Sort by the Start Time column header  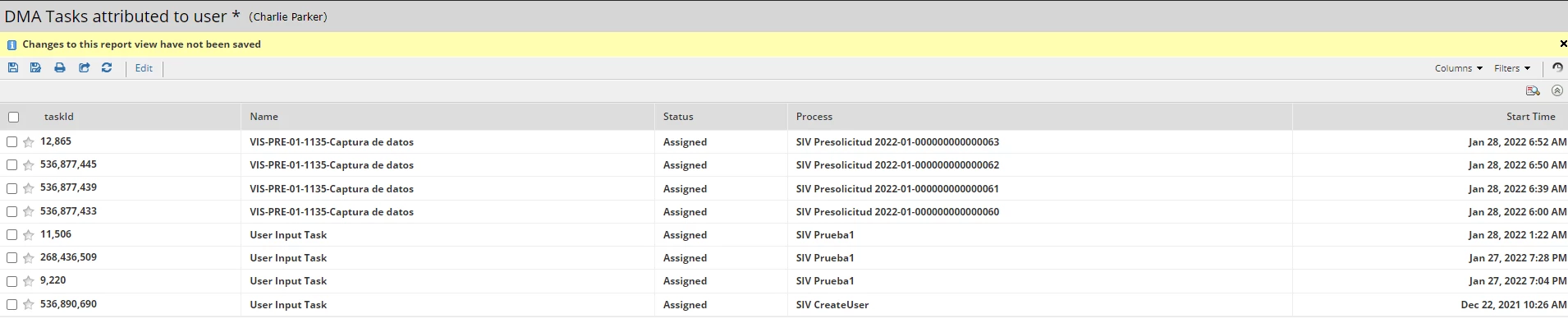pos(1530,117)
